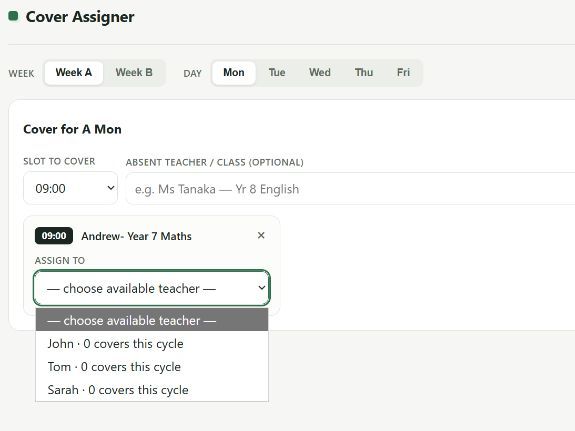Pick the placeholder 'choose available teacher' option
The height and width of the screenshot is (431, 575).
[152, 320]
